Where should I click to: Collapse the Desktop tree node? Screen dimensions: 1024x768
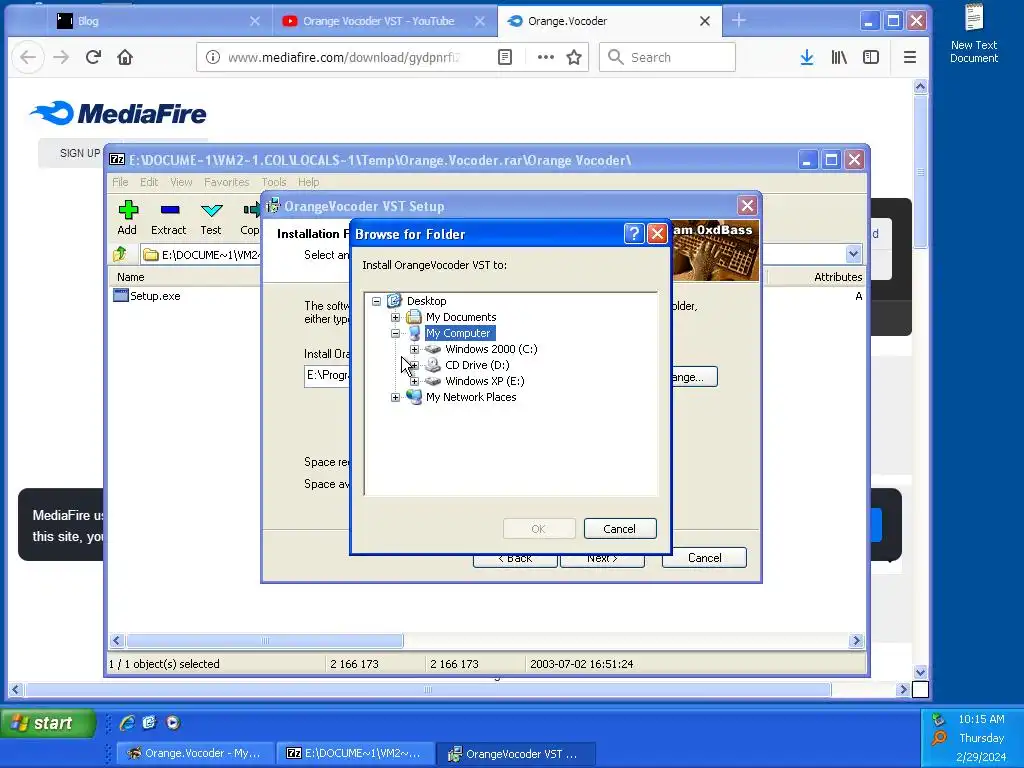[376, 301]
